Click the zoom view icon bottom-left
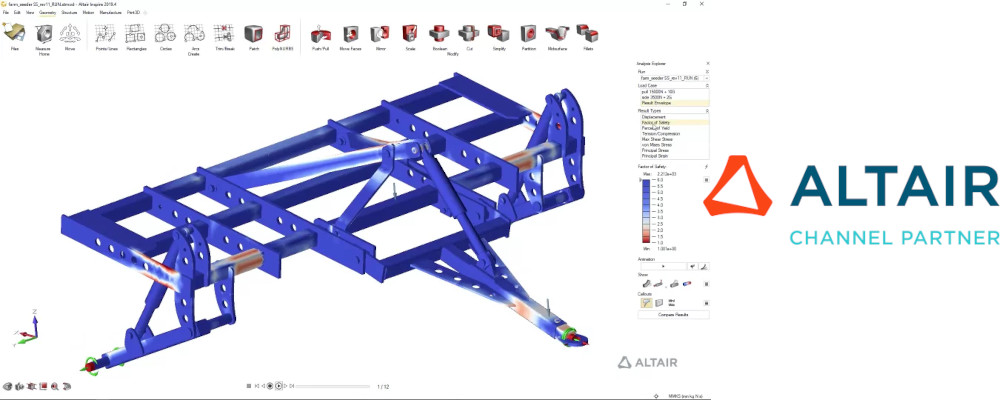The width and height of the screenshot is (1000, 400). tap(55, 386)
